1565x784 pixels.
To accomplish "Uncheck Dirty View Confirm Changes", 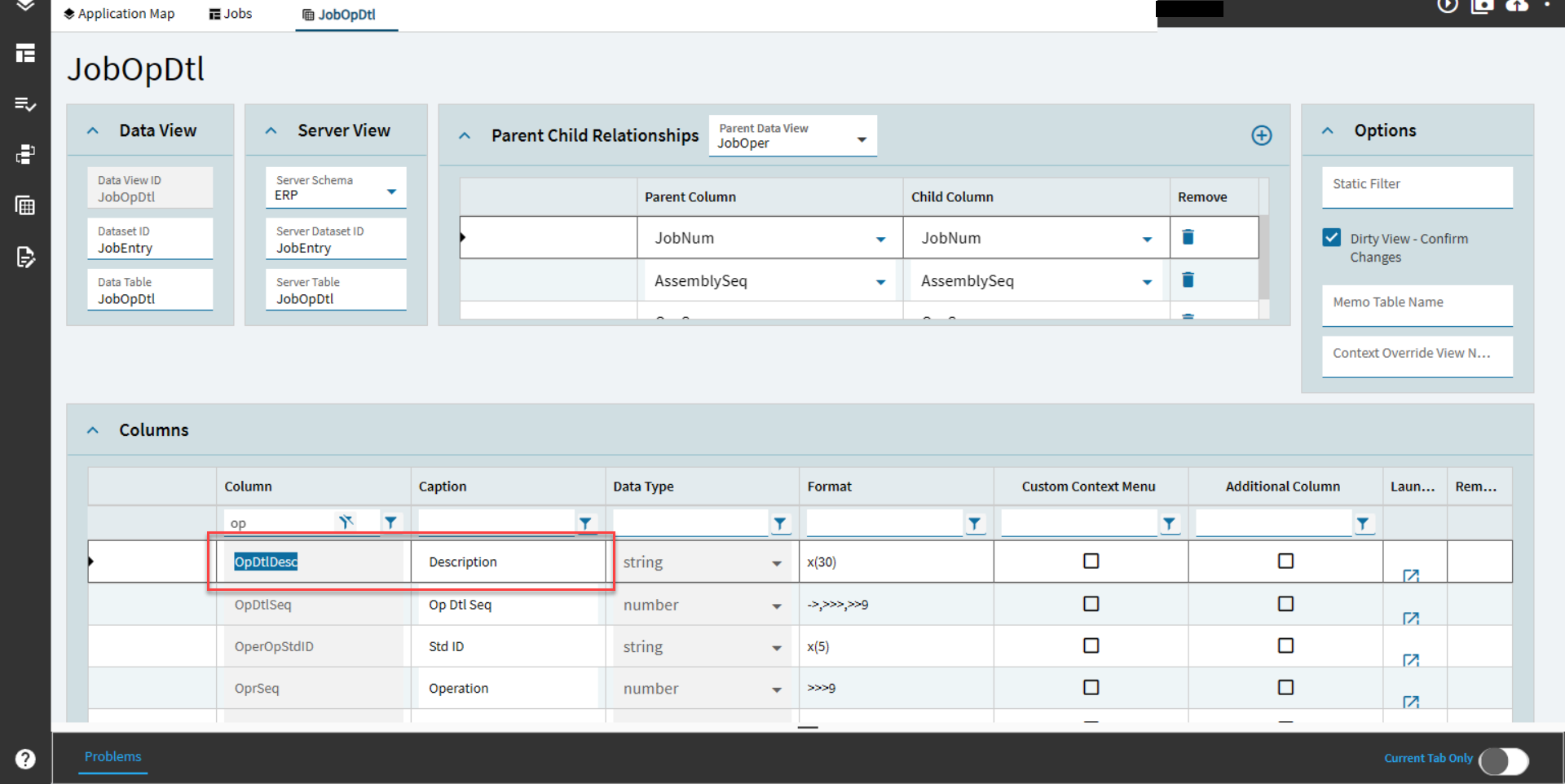I will click(x=1332, y=238).
